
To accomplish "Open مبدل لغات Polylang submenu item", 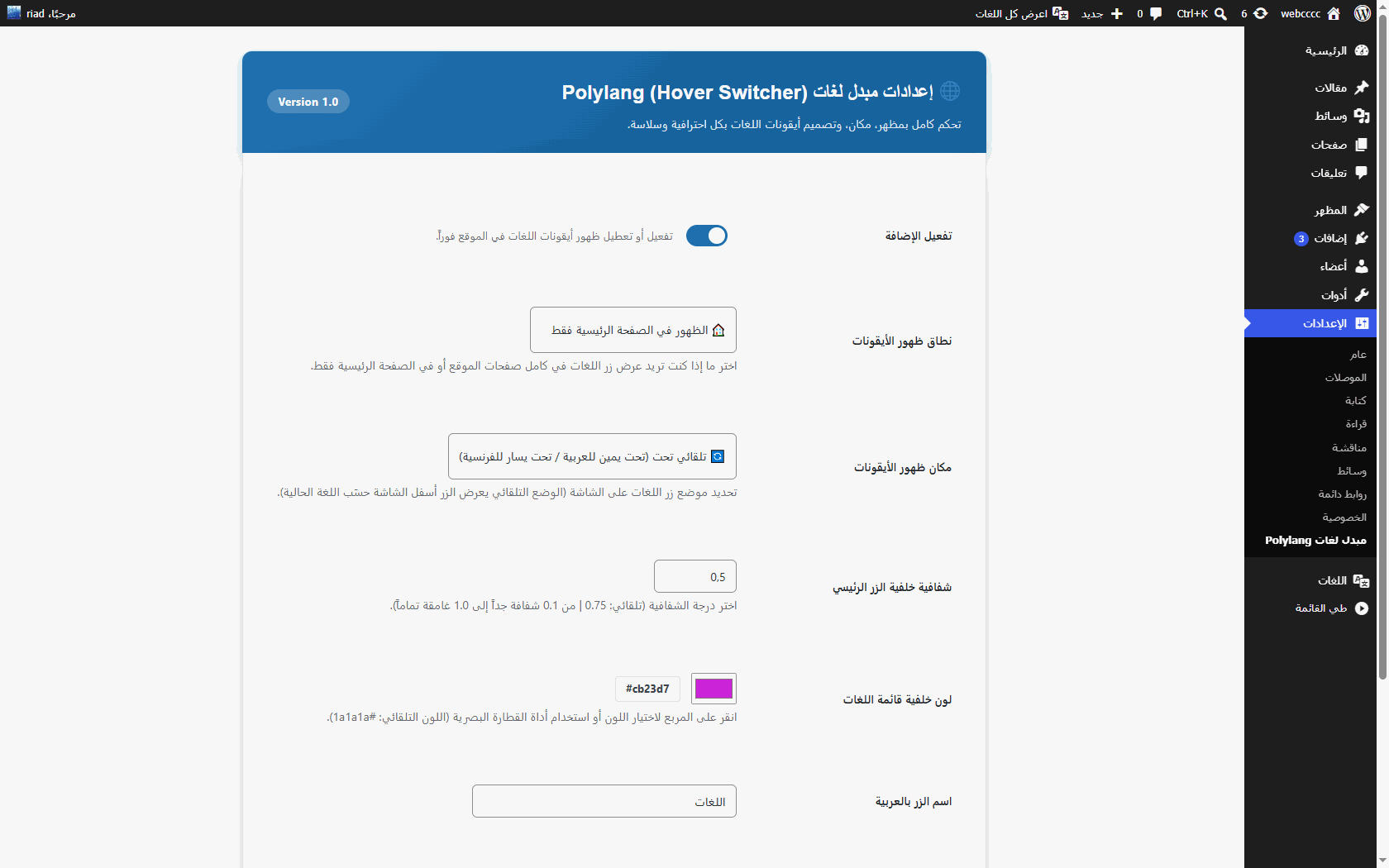I will [1310, 541].
